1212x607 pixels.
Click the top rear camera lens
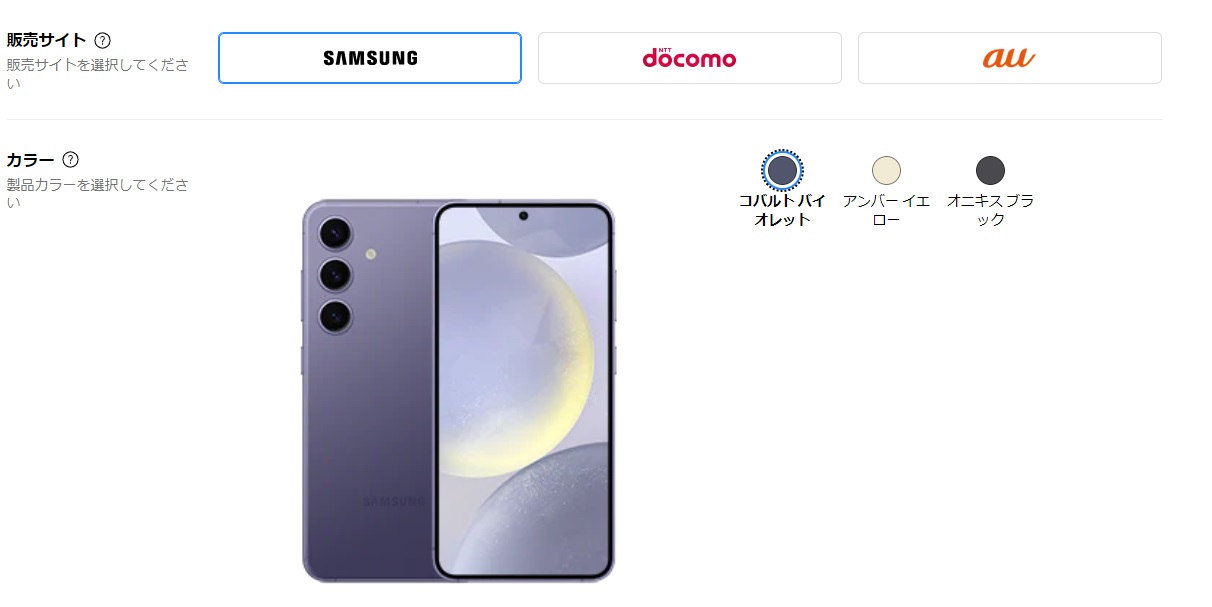(x=335, y=234)
